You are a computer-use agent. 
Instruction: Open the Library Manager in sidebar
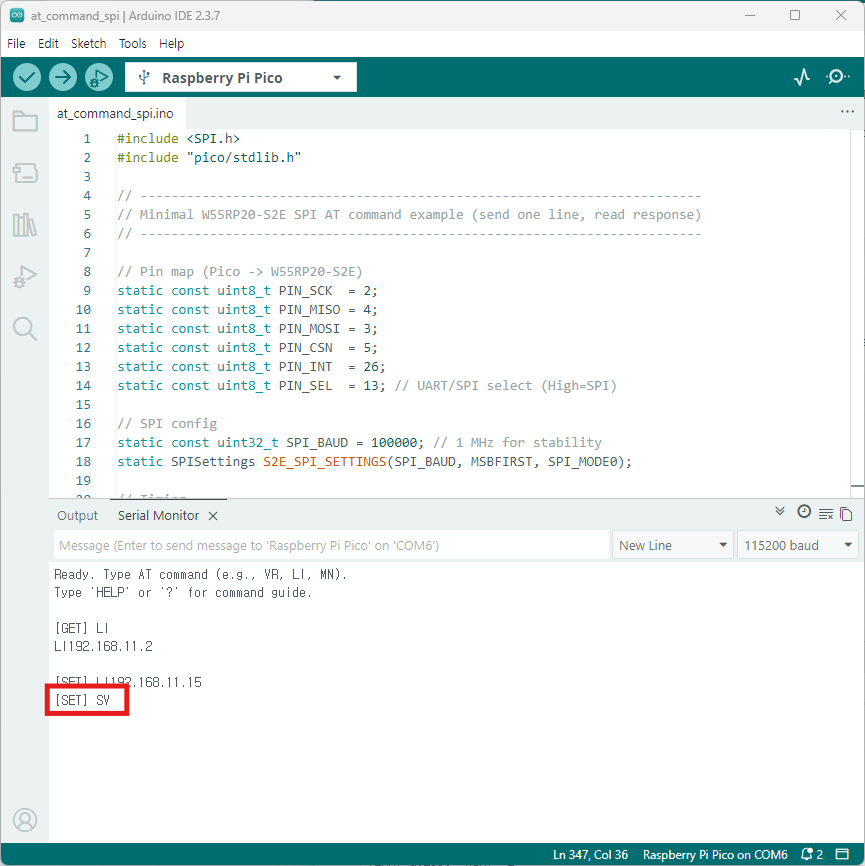point(25,225)
